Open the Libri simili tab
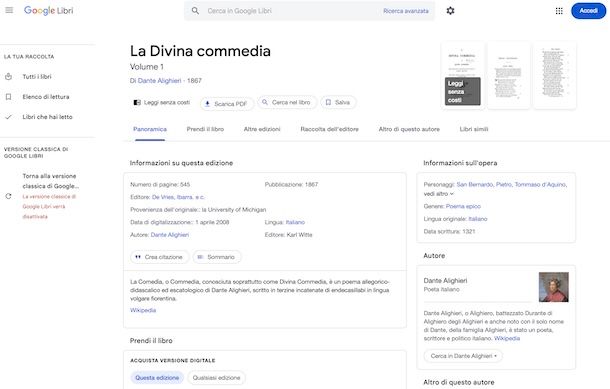The height and width of the screenshot is (389, 610). point(474,129)
